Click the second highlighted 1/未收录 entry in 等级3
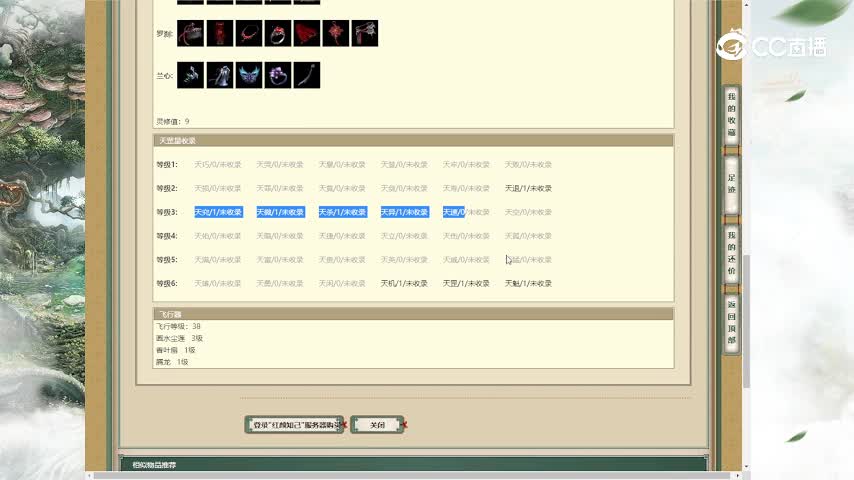This screenshot has width=854, height=480. 280,212
